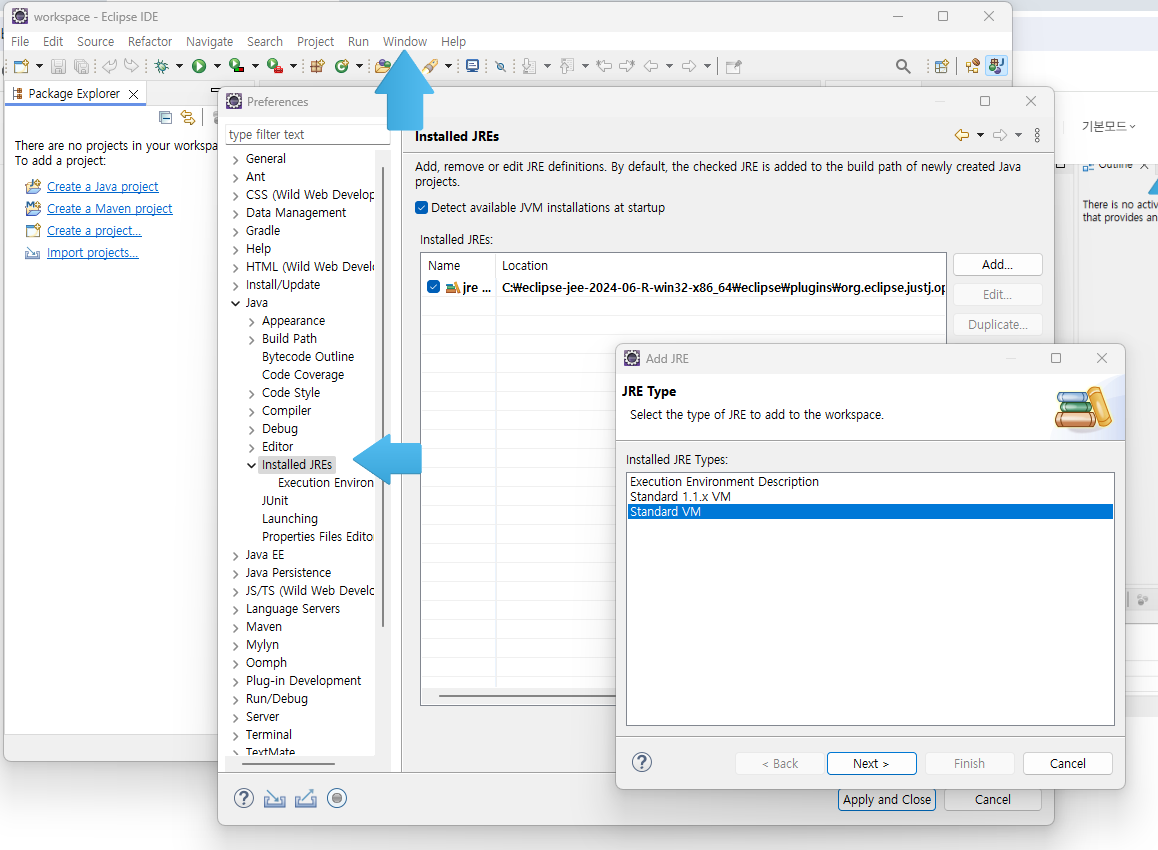Collapse the Installed JREs node

tap(252, 465)
